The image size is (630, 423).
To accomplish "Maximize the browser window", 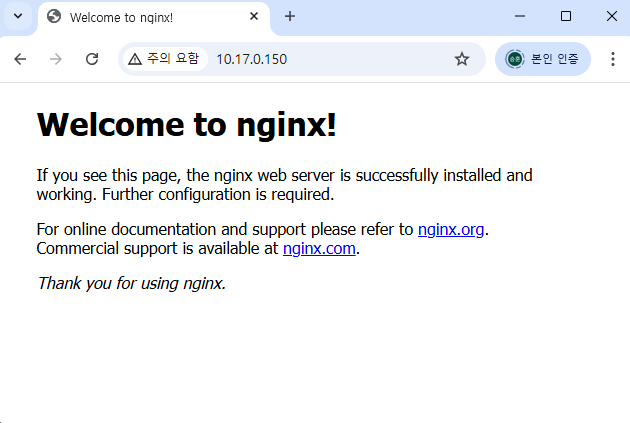I will coord(566,16).
